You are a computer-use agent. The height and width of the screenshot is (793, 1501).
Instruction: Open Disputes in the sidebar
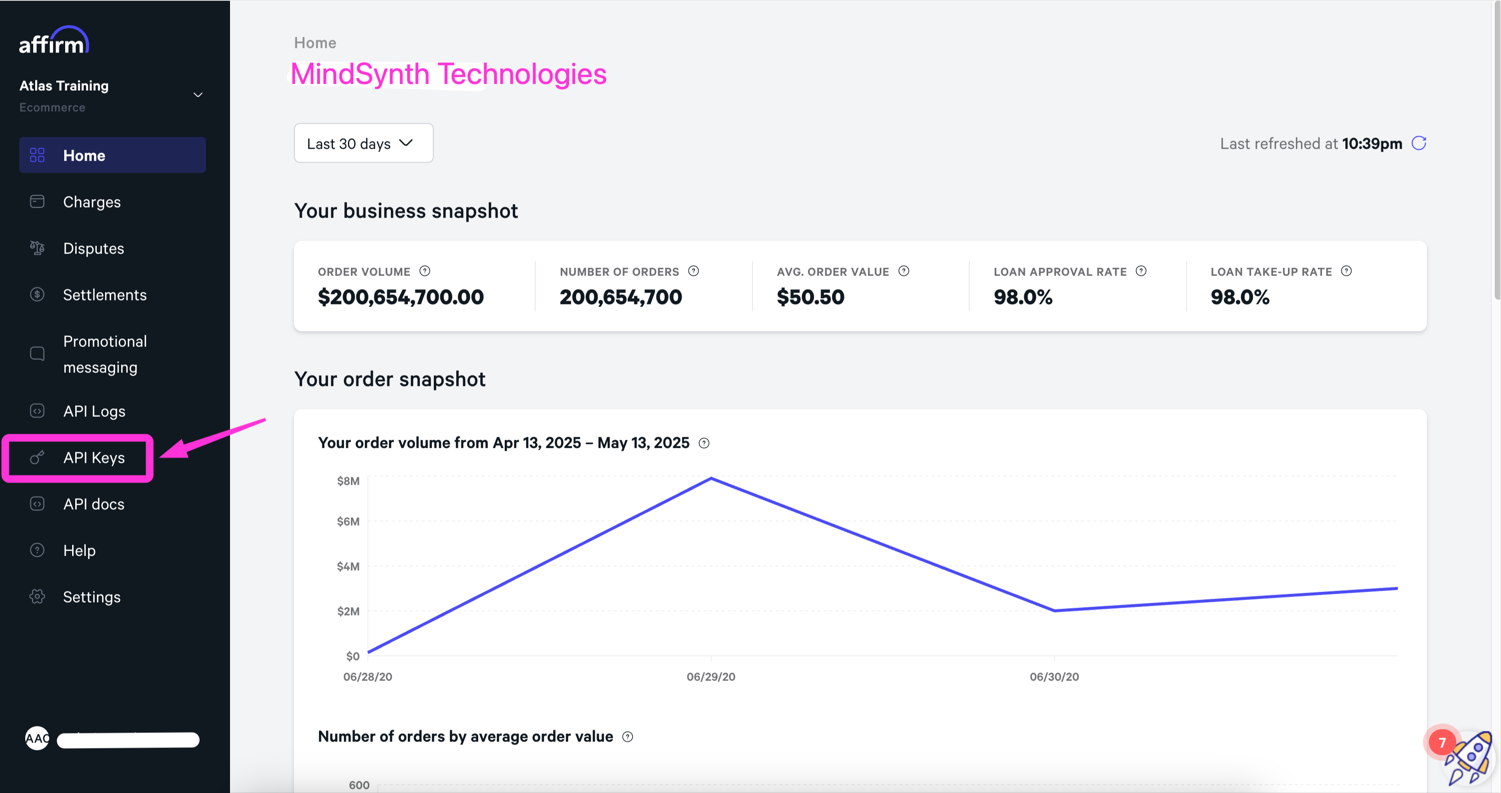click(93, 248)
